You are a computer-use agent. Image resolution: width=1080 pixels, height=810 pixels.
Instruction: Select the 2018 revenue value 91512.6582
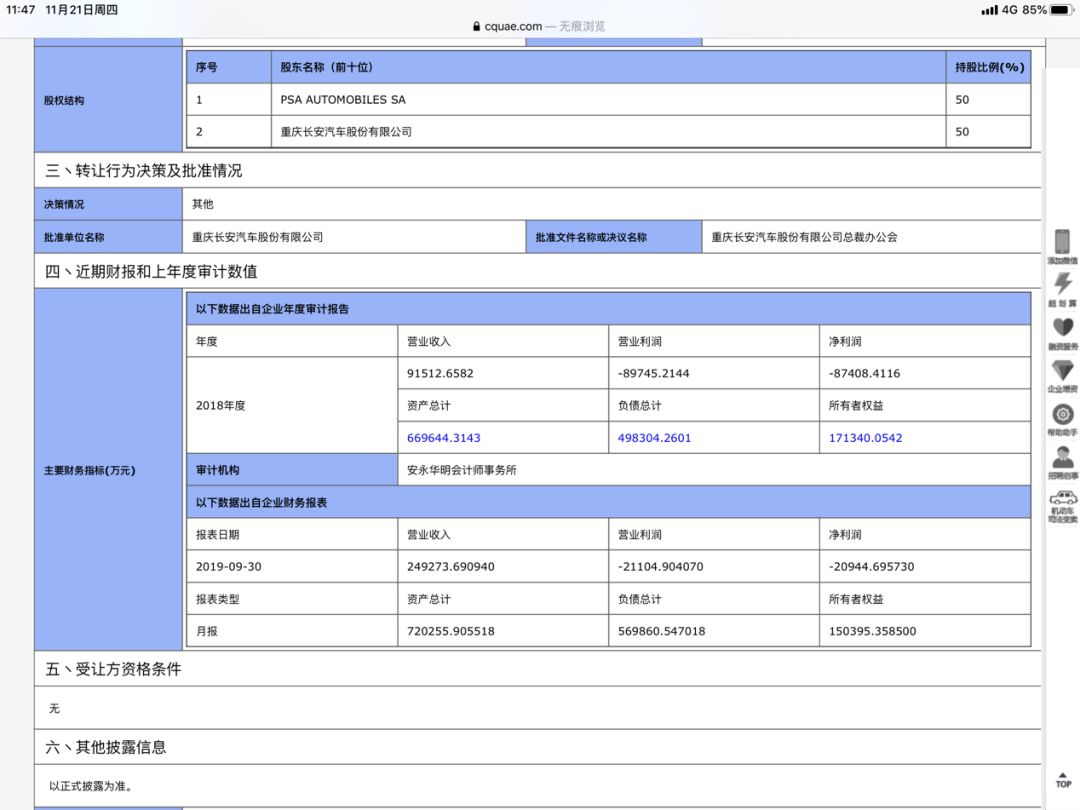pos(440,373)
